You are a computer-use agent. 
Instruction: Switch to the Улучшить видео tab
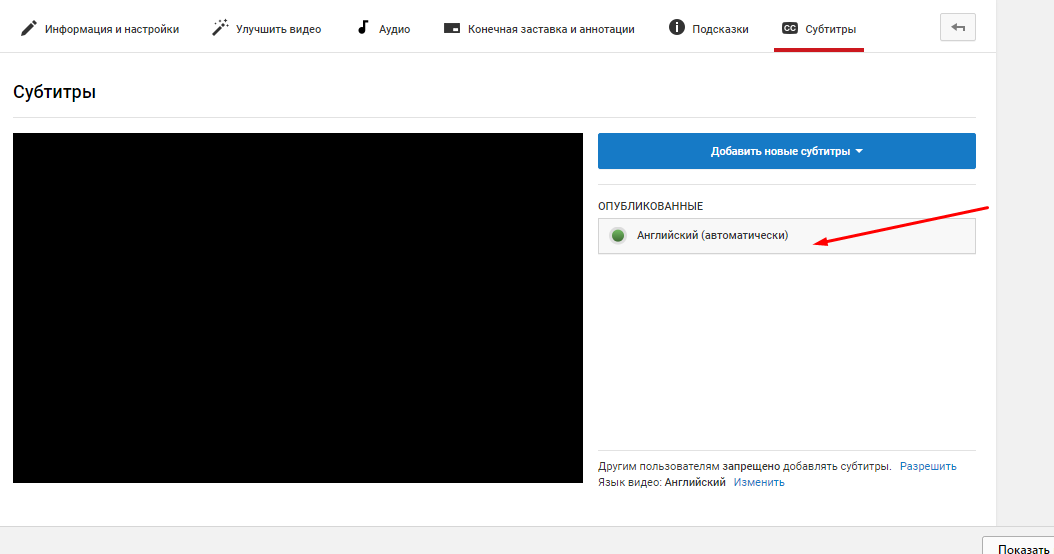266,29
